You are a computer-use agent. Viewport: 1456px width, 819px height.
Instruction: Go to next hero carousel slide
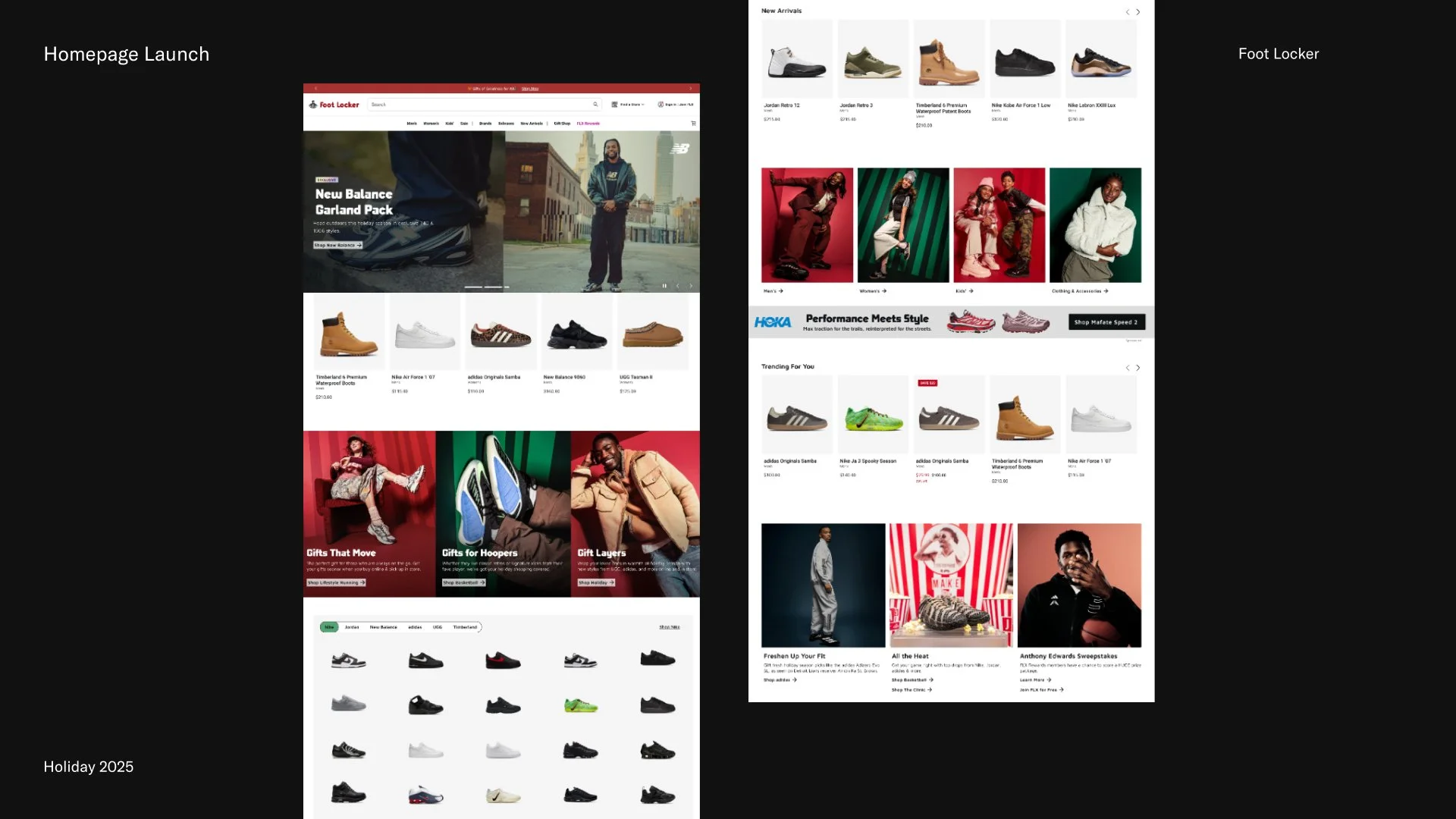point(691,286)
